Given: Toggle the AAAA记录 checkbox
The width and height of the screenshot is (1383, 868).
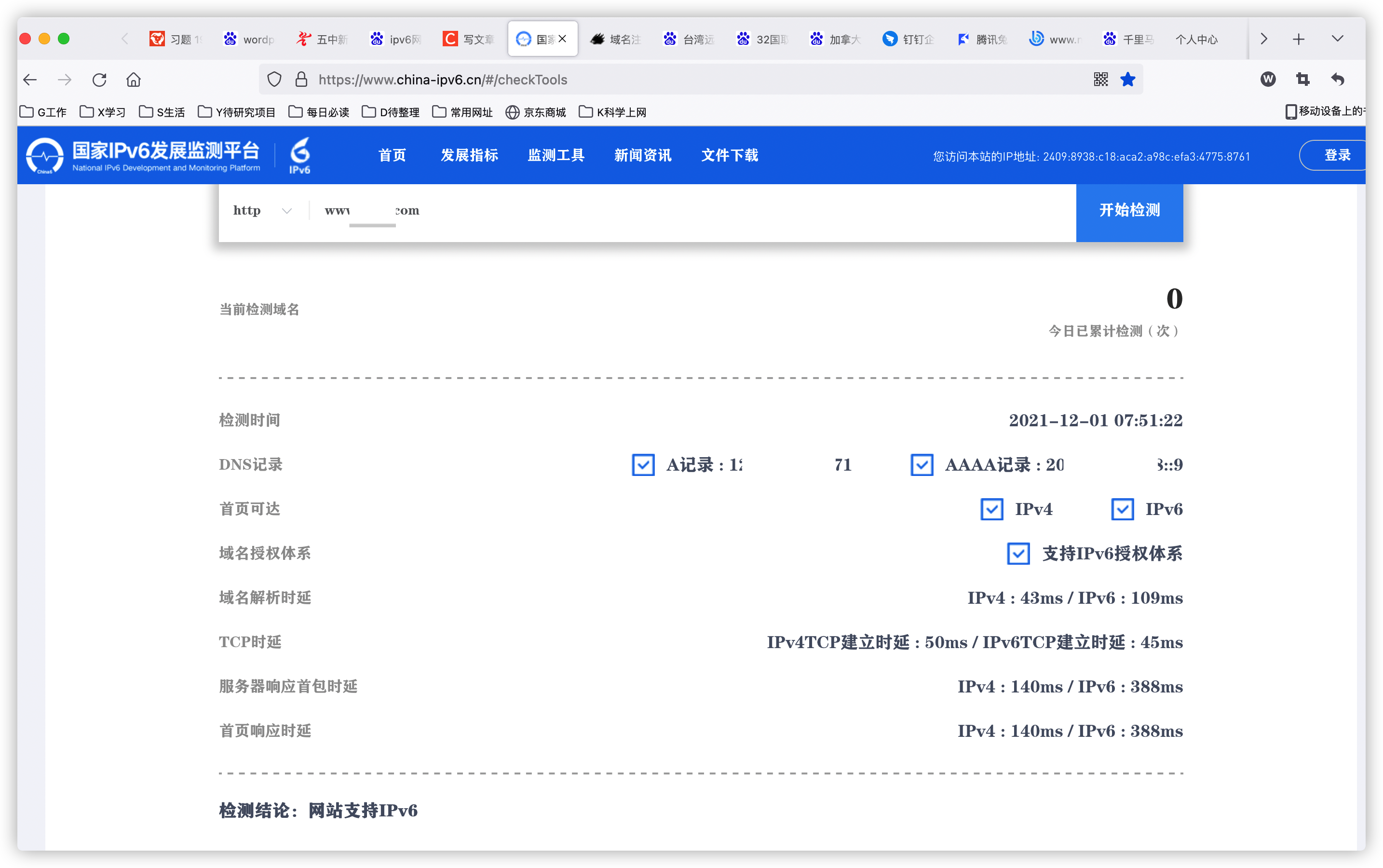Looking at the screenshot, I should [x=922, y=464].
